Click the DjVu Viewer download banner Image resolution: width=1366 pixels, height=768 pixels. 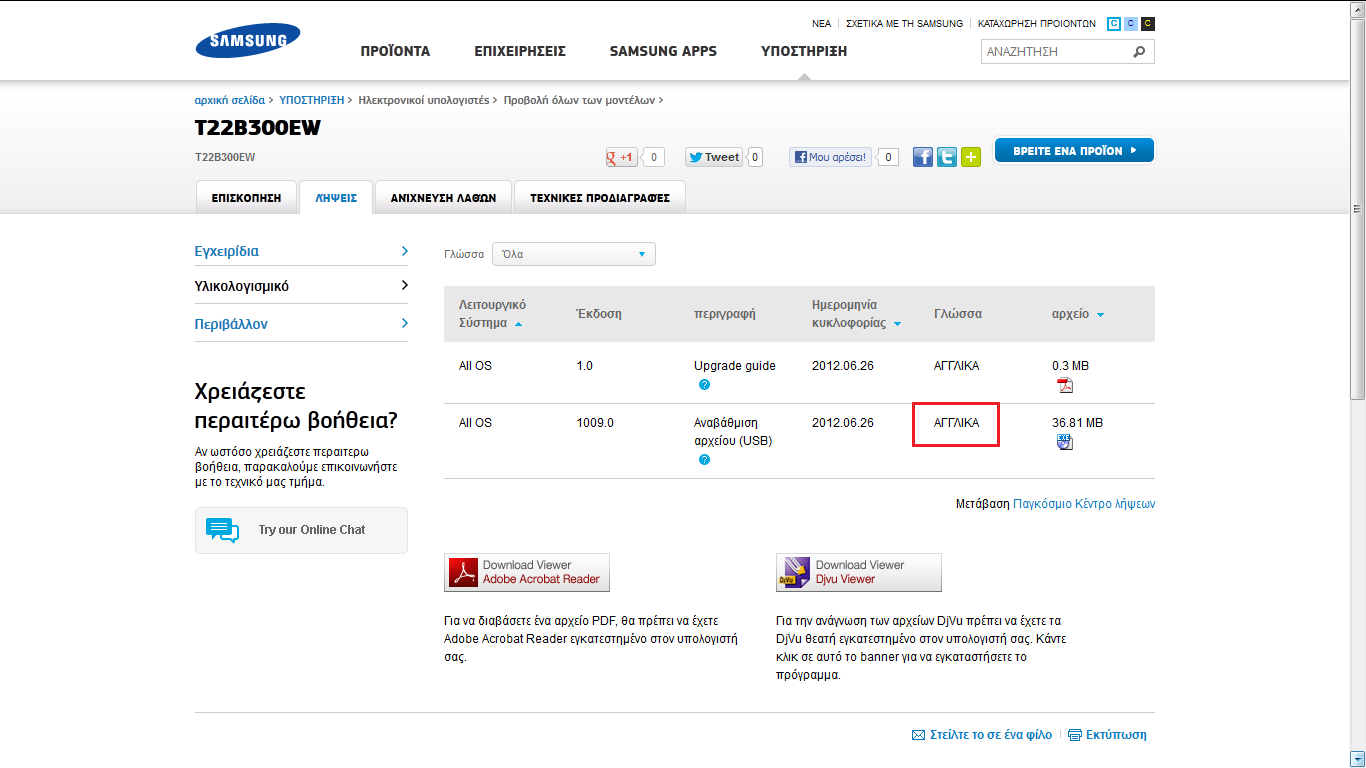(859, 572)
